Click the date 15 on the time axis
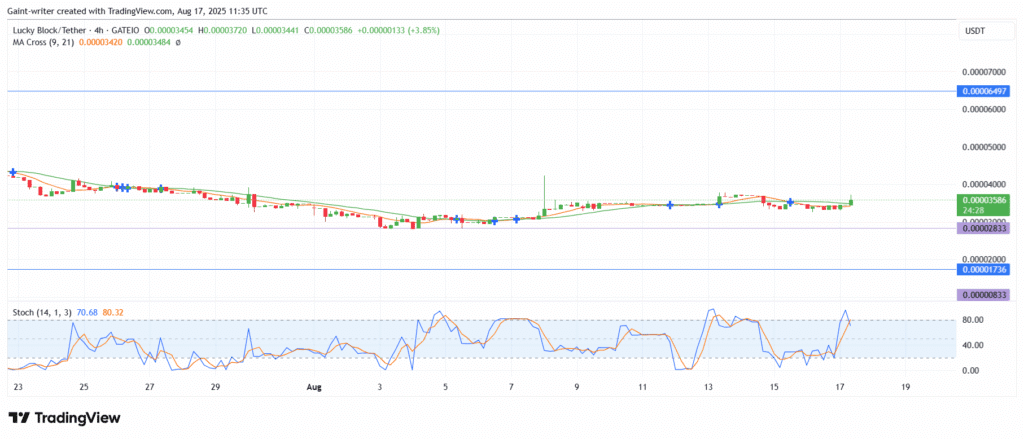The image size is (1024, 439). coord(774,387)
